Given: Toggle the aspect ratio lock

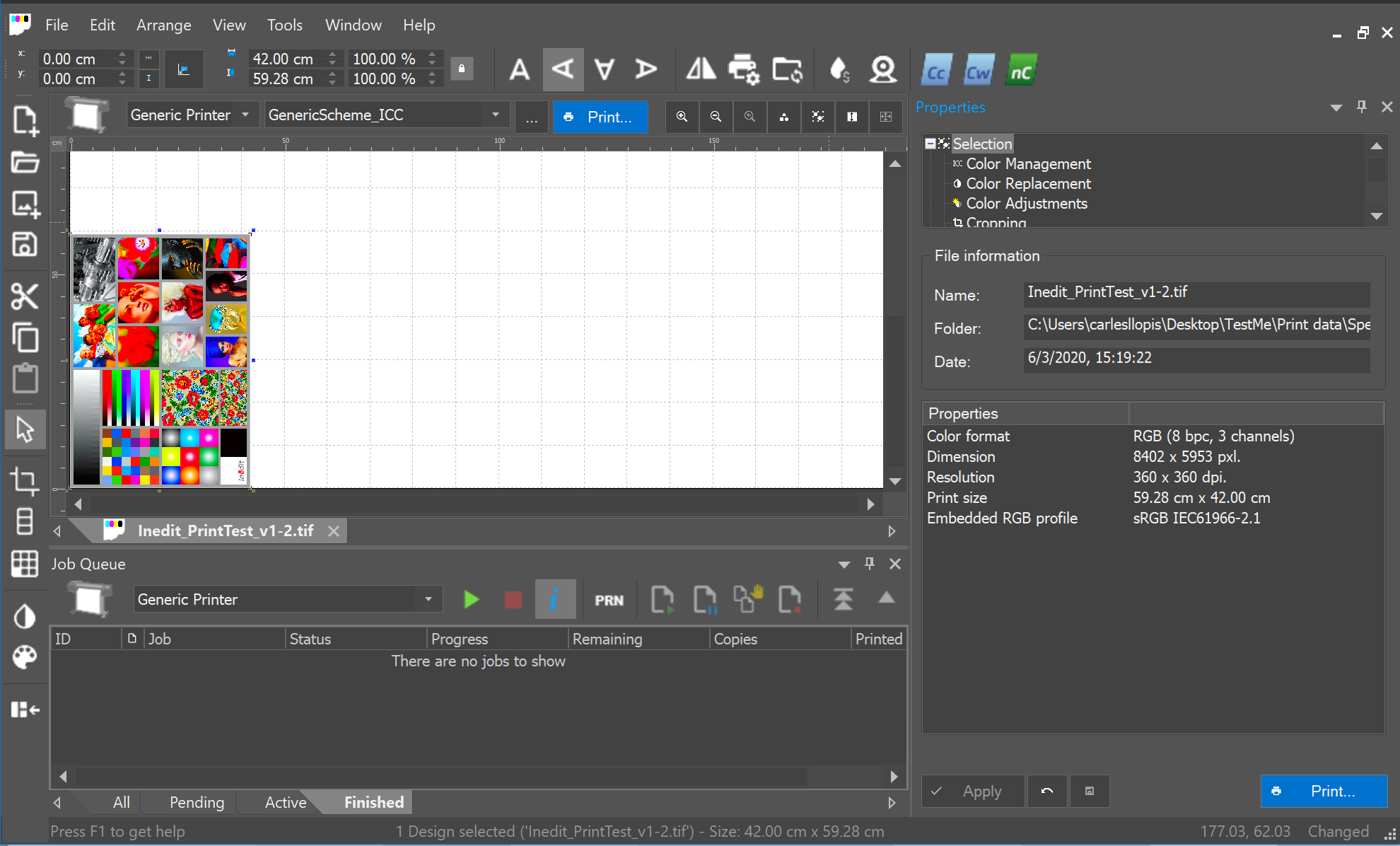Looking at the screenshot, I should (462, 69).
